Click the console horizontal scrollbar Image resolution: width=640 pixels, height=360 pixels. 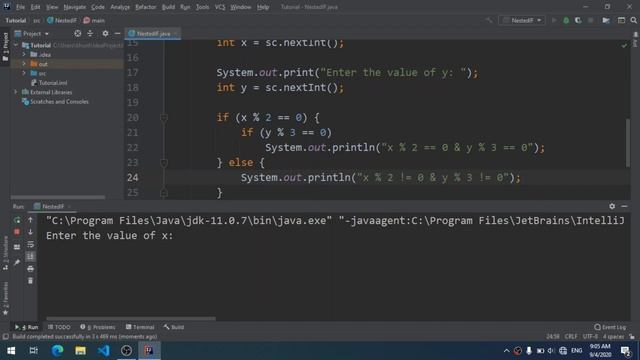[x=131, y=318]
